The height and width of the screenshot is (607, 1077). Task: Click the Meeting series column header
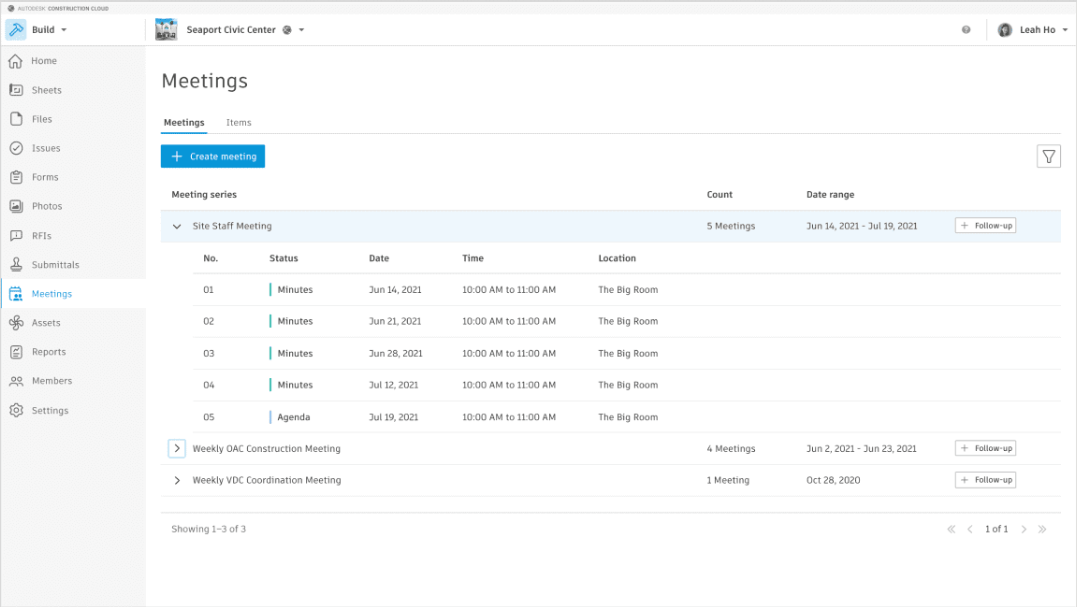[x=204, y=194]
